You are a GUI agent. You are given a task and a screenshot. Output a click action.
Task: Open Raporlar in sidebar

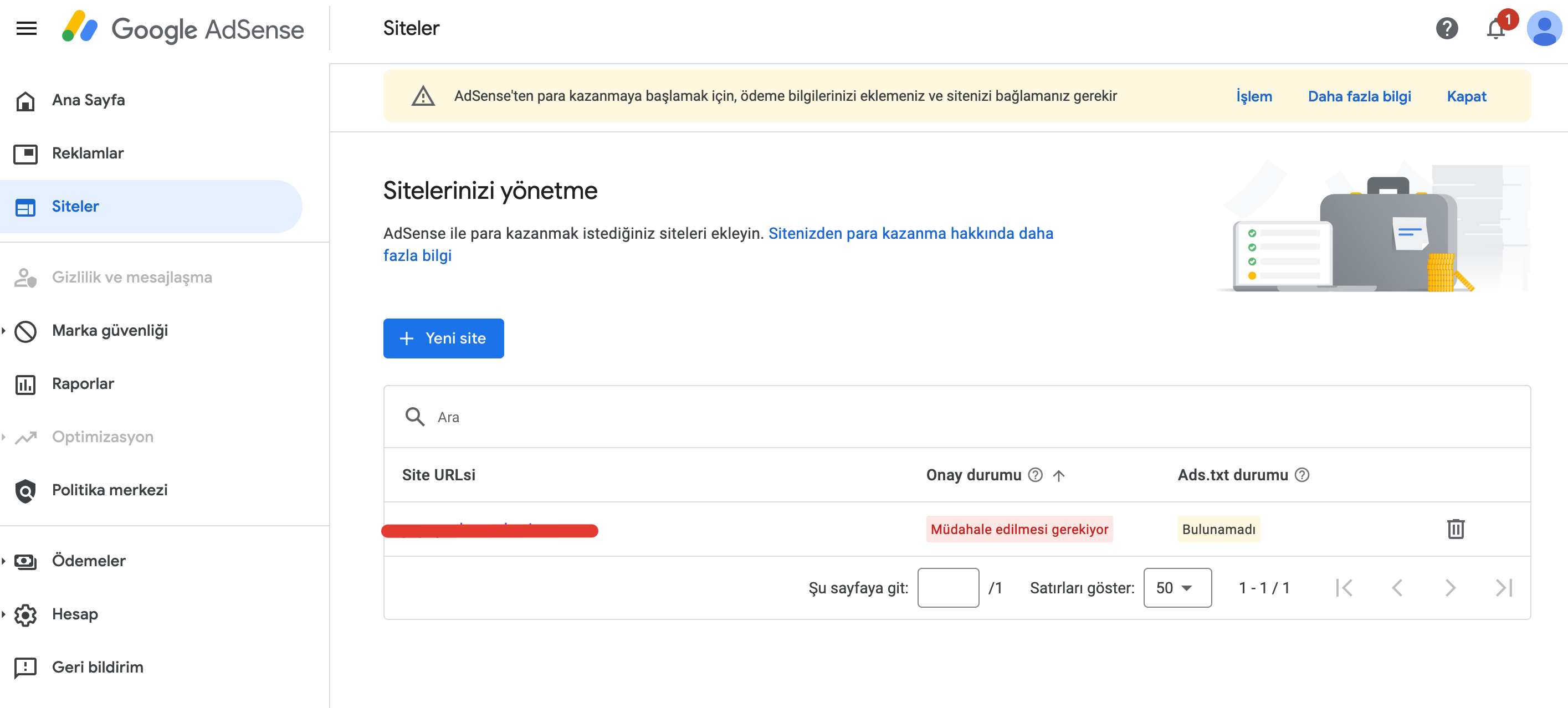(x=83, y=384)
